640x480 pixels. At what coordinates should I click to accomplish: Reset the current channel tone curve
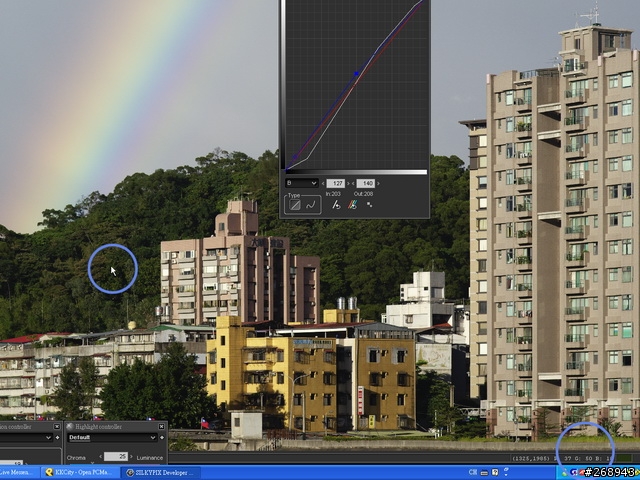coord(336,204)
